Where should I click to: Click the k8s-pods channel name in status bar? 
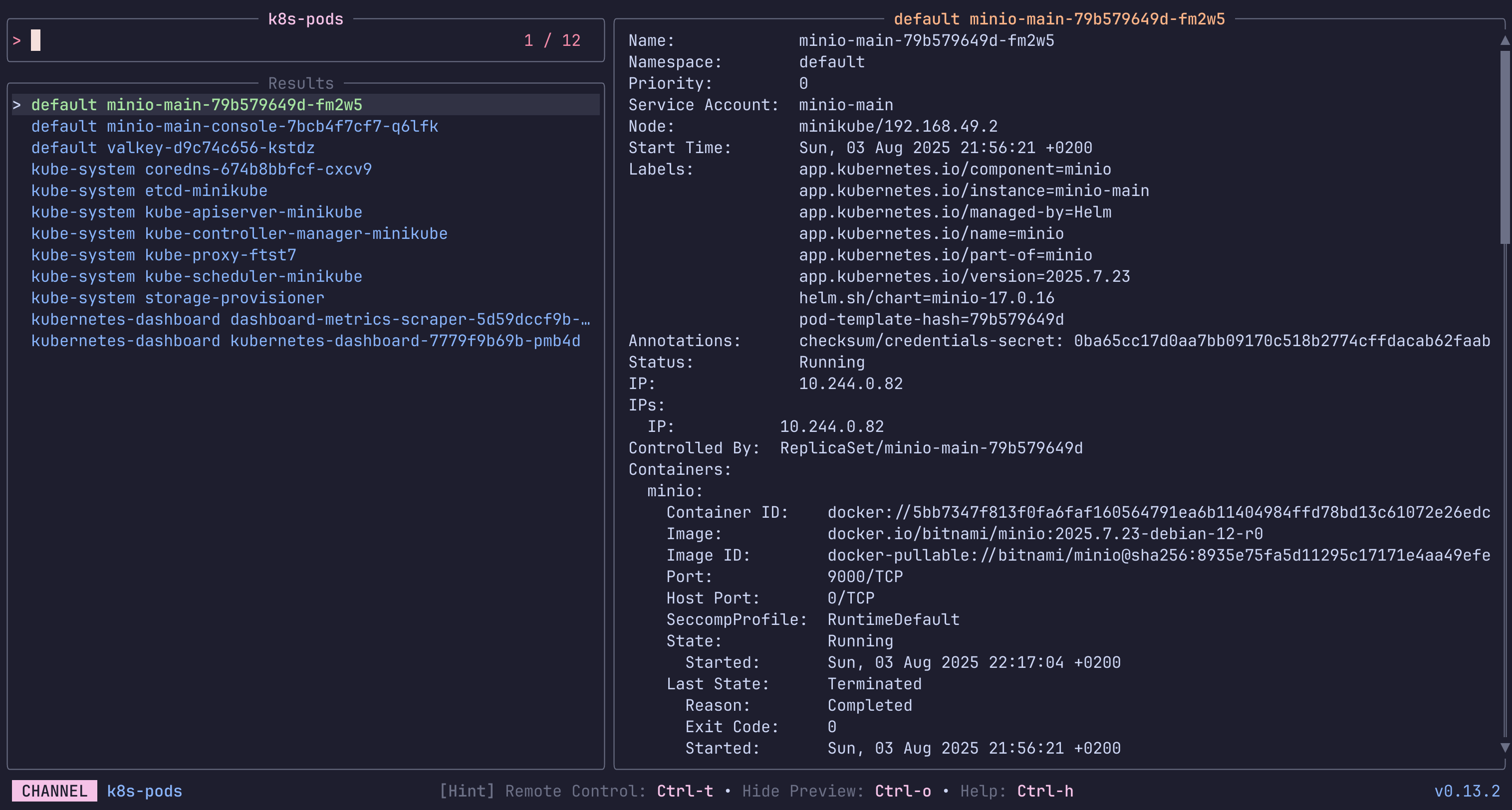tap(144, 791)
